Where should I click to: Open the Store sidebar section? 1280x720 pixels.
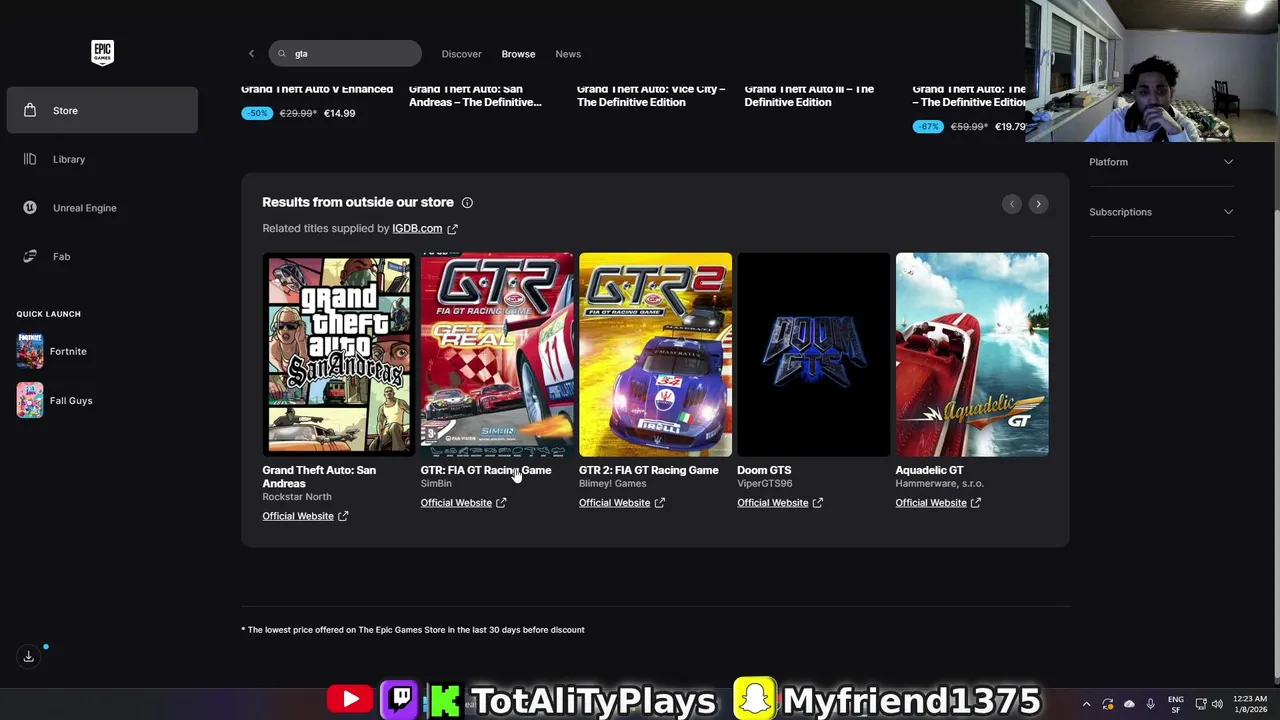pyautogui.click(x=102, y=110)
